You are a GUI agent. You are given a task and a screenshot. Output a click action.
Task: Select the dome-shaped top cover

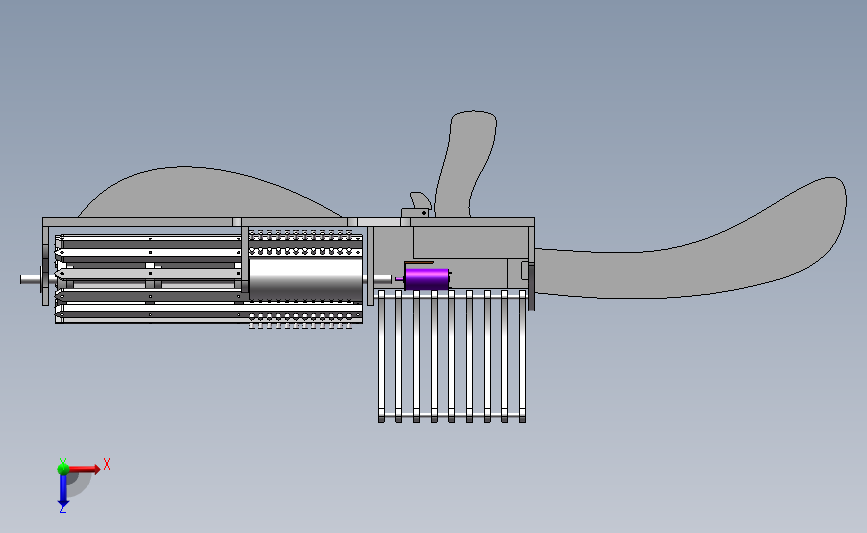210,192
